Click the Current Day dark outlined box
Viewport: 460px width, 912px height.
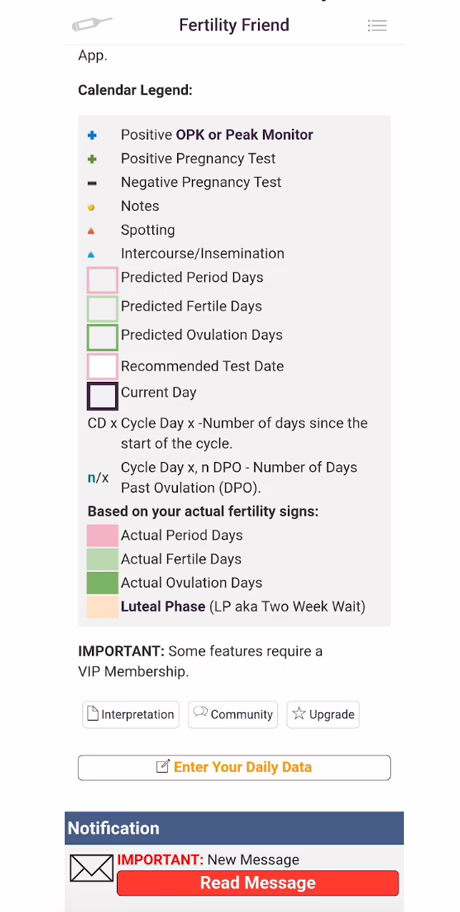[102, 397]
